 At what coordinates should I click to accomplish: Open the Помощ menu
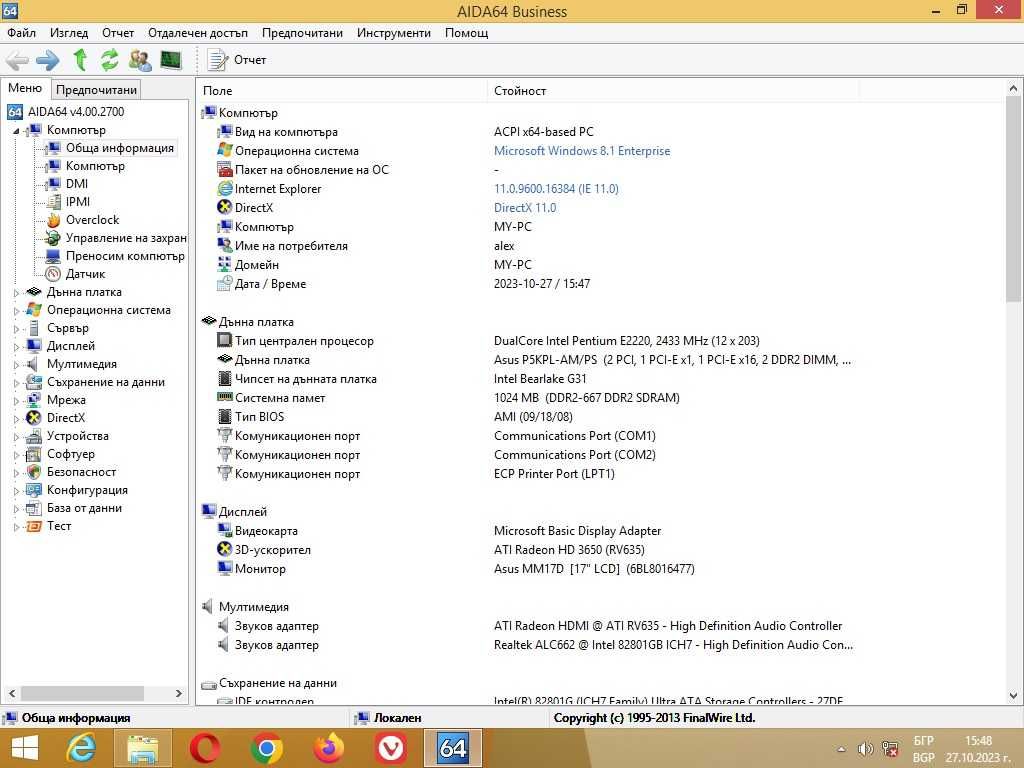[x=466, y=33]
